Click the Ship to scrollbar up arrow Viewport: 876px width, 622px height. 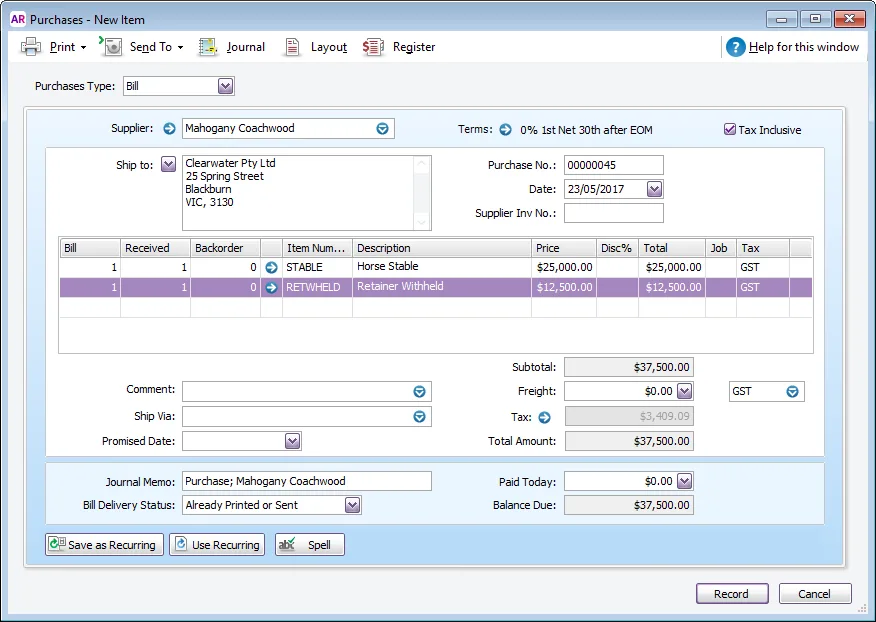[x=422, y=163]
